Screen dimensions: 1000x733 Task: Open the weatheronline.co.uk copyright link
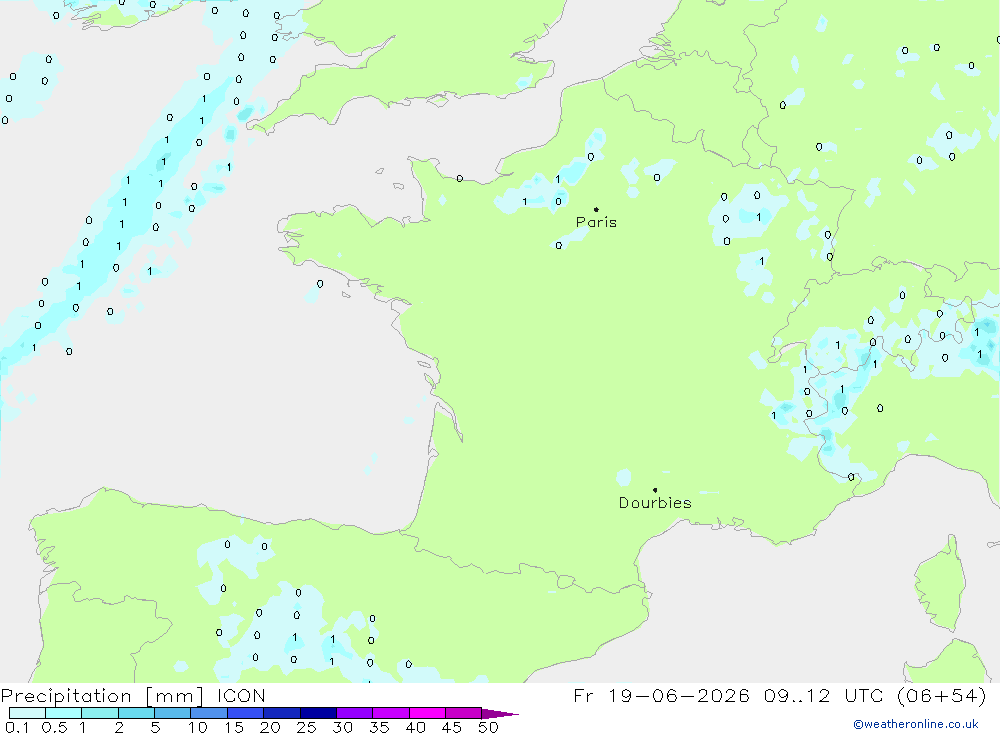click(x=916, y=724)
